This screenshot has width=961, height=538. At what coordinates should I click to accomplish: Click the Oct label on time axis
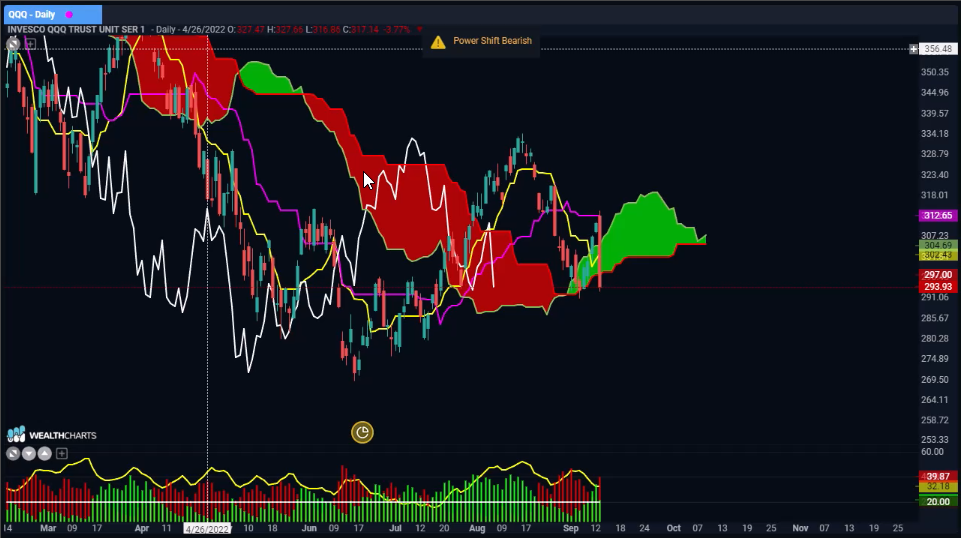(x=674, y=528)
